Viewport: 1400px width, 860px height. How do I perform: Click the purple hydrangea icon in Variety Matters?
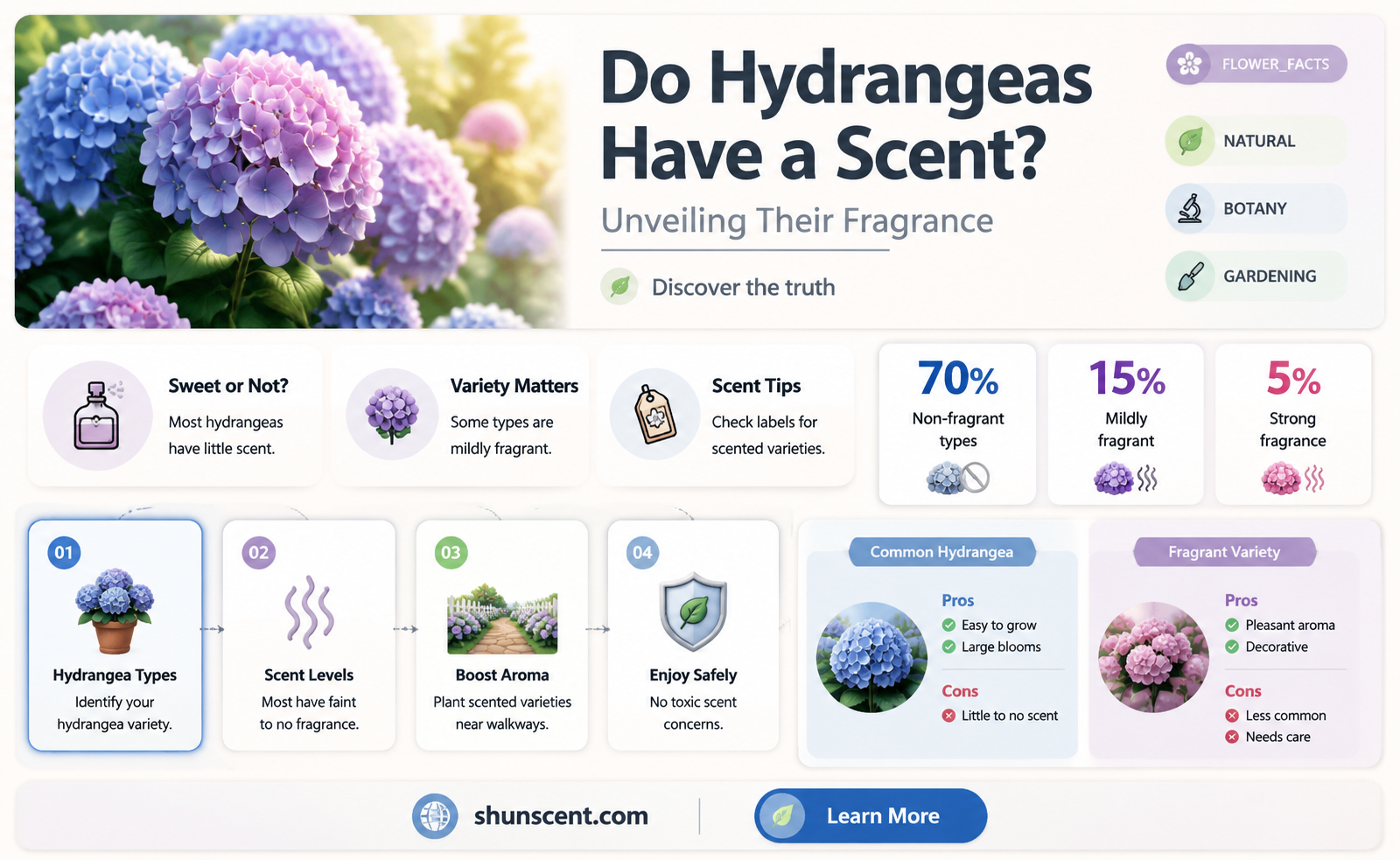392,415
